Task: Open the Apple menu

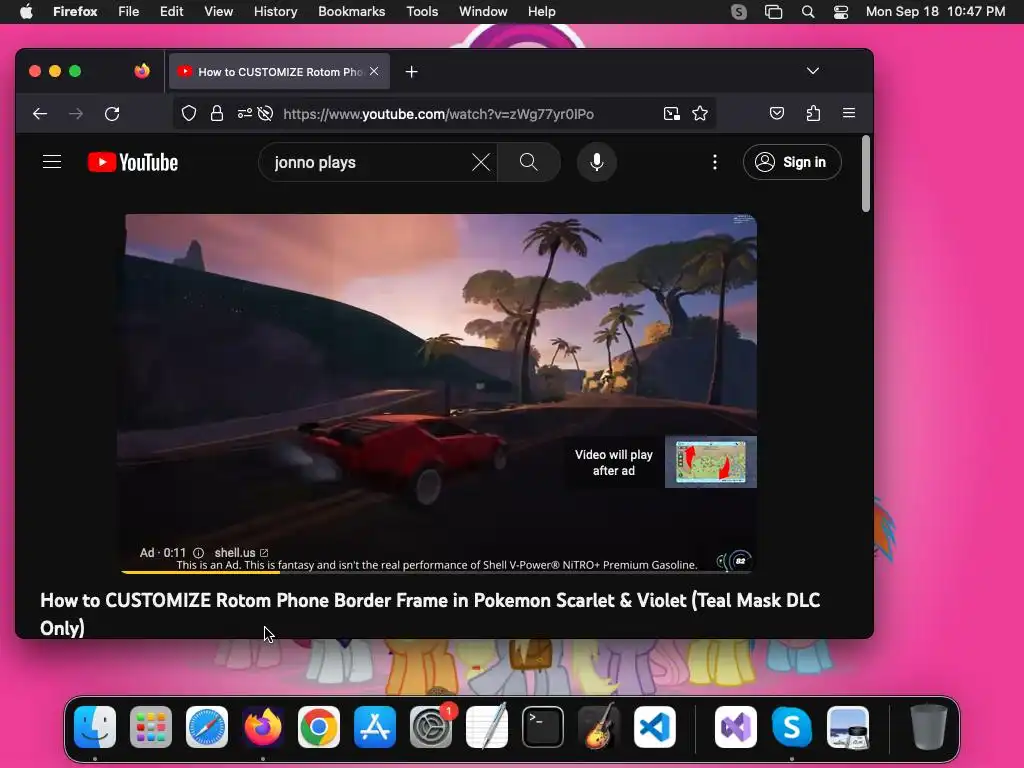Action: (26, 12)
